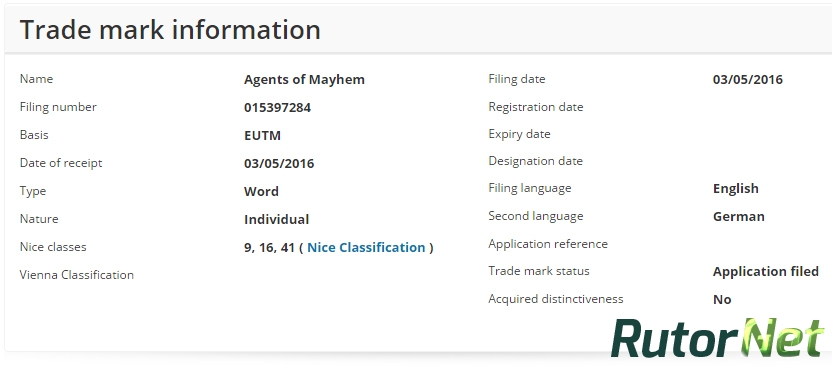Screen dimensions: 832x372
Task: Click the Application reference label
Action: tap(548, 244)
